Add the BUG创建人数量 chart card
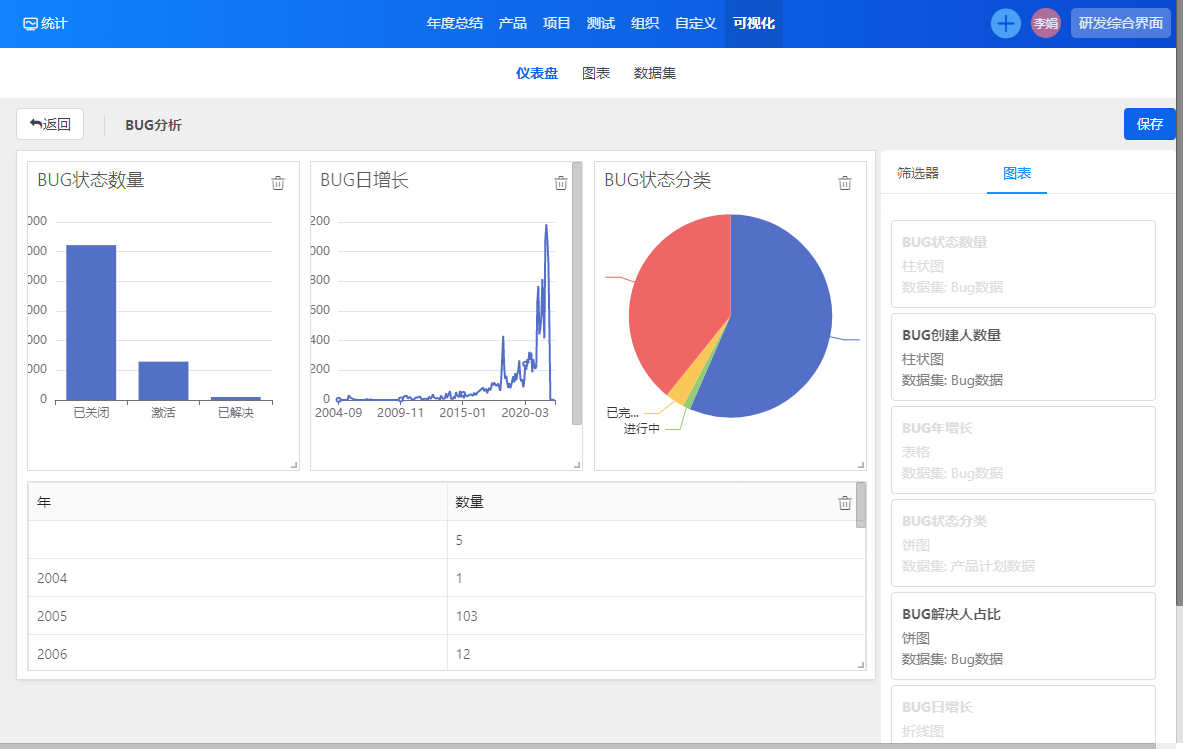The height and width of the screenshot is (749, 1183). click(x=1022, y=357)
